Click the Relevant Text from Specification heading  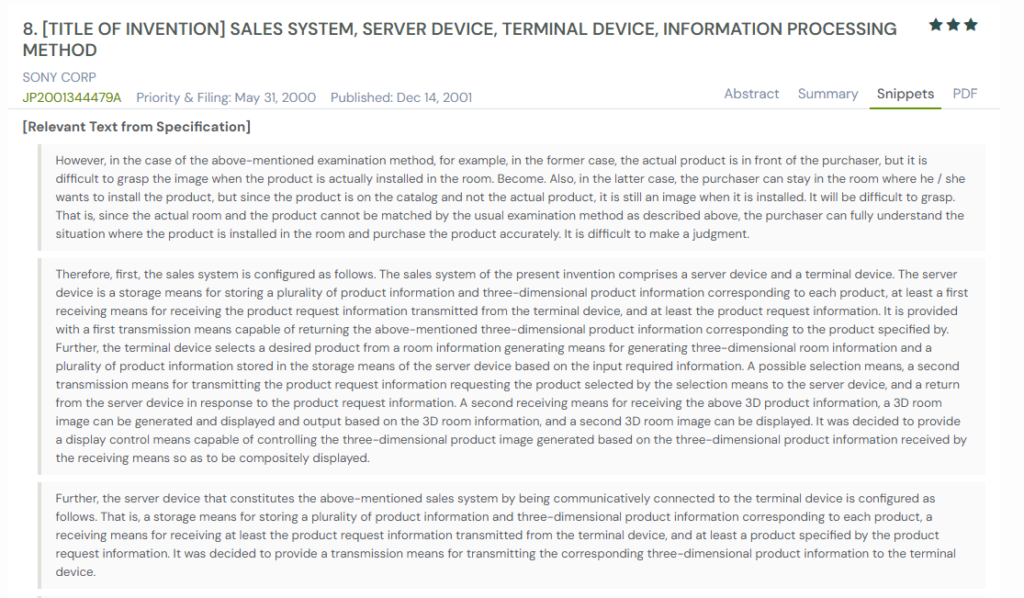click(x=136, y=126)
